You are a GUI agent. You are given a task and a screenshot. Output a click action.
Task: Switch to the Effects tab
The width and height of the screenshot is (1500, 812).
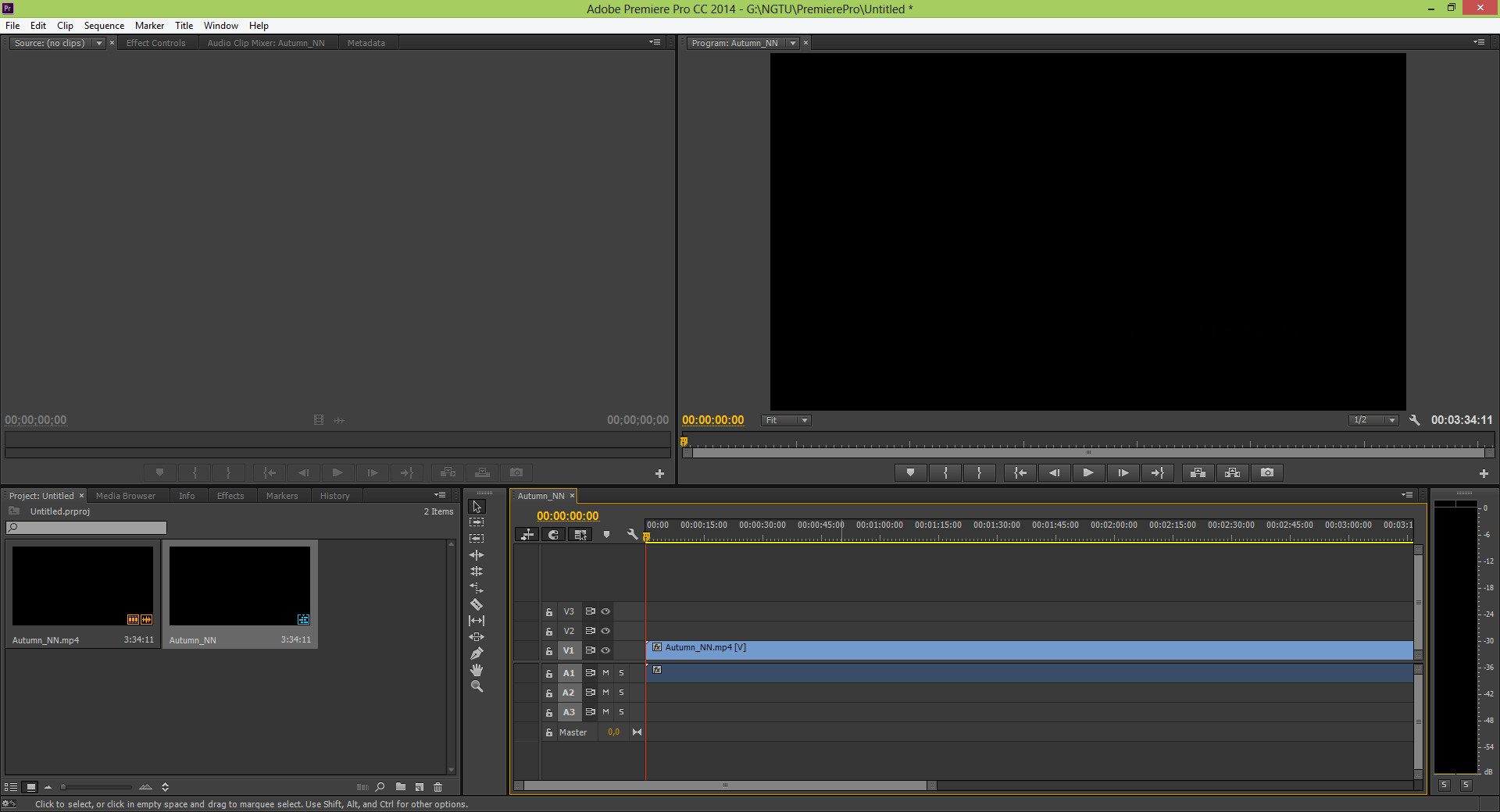pos(230,496)
